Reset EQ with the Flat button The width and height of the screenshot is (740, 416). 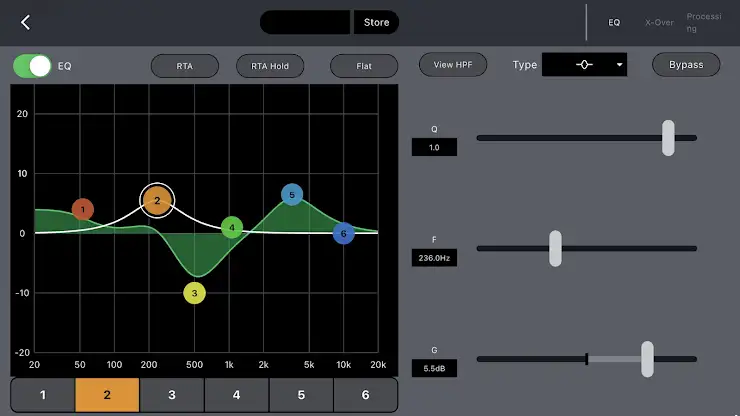pos(364,66)
